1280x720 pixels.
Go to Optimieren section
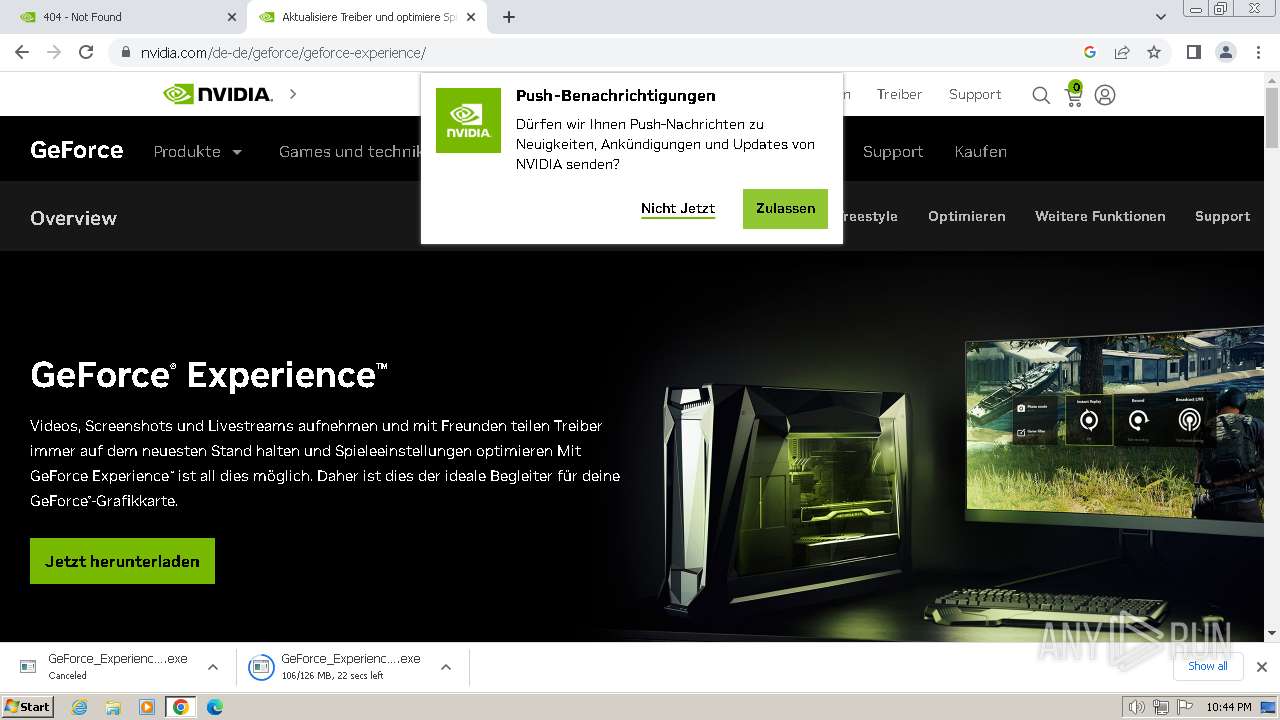pyautogui.click(x=967, y=216)
